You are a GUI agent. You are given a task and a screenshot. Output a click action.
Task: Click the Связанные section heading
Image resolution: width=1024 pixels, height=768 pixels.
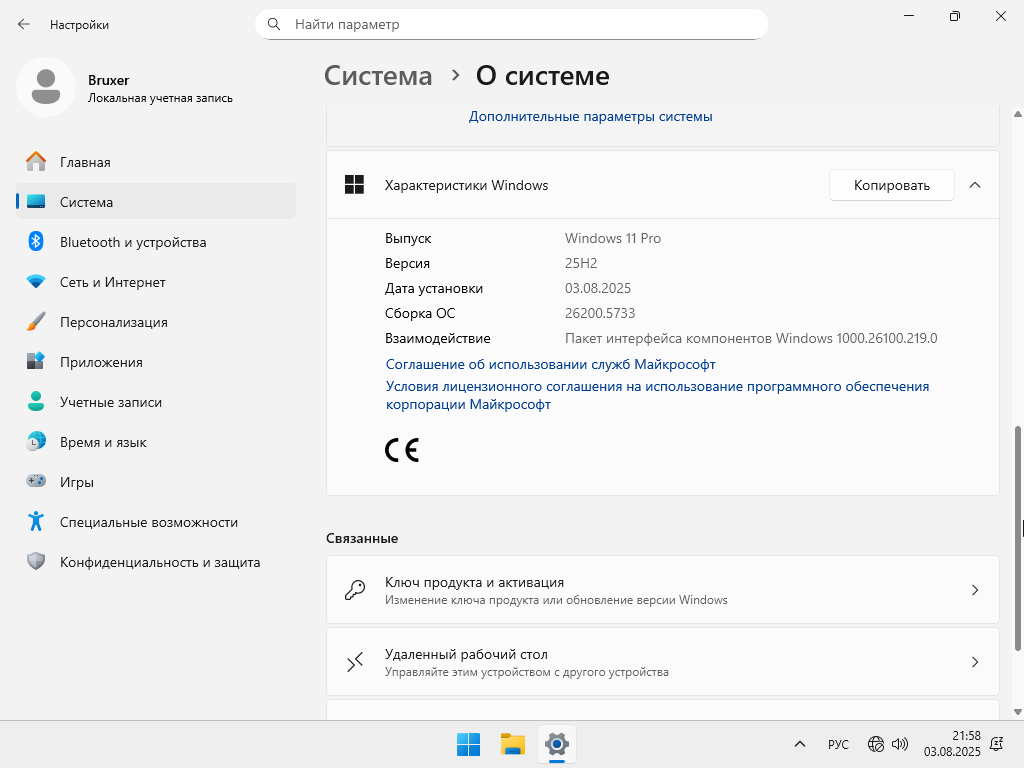click(362, 538)
